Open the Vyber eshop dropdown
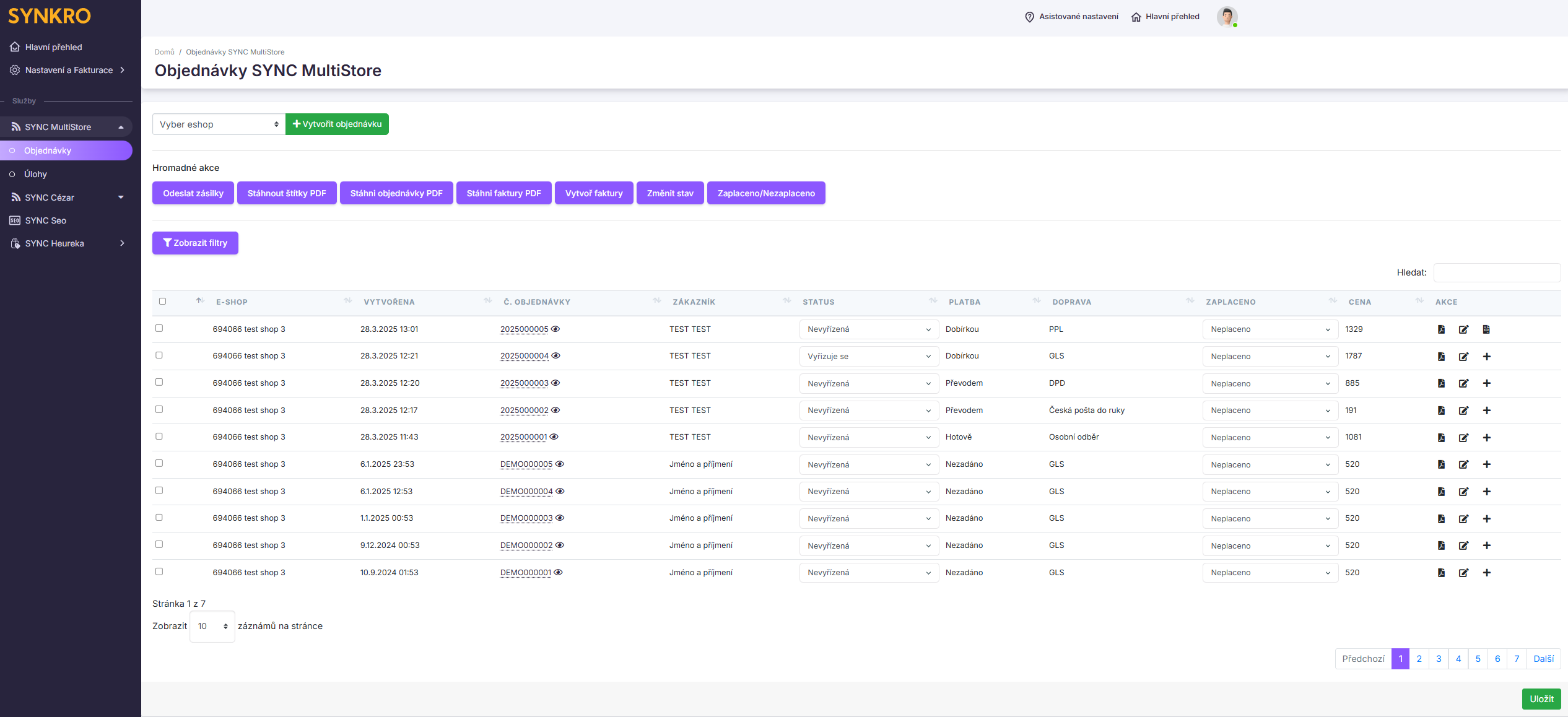This screenshot has width=1568, height=717. (219, 124)
